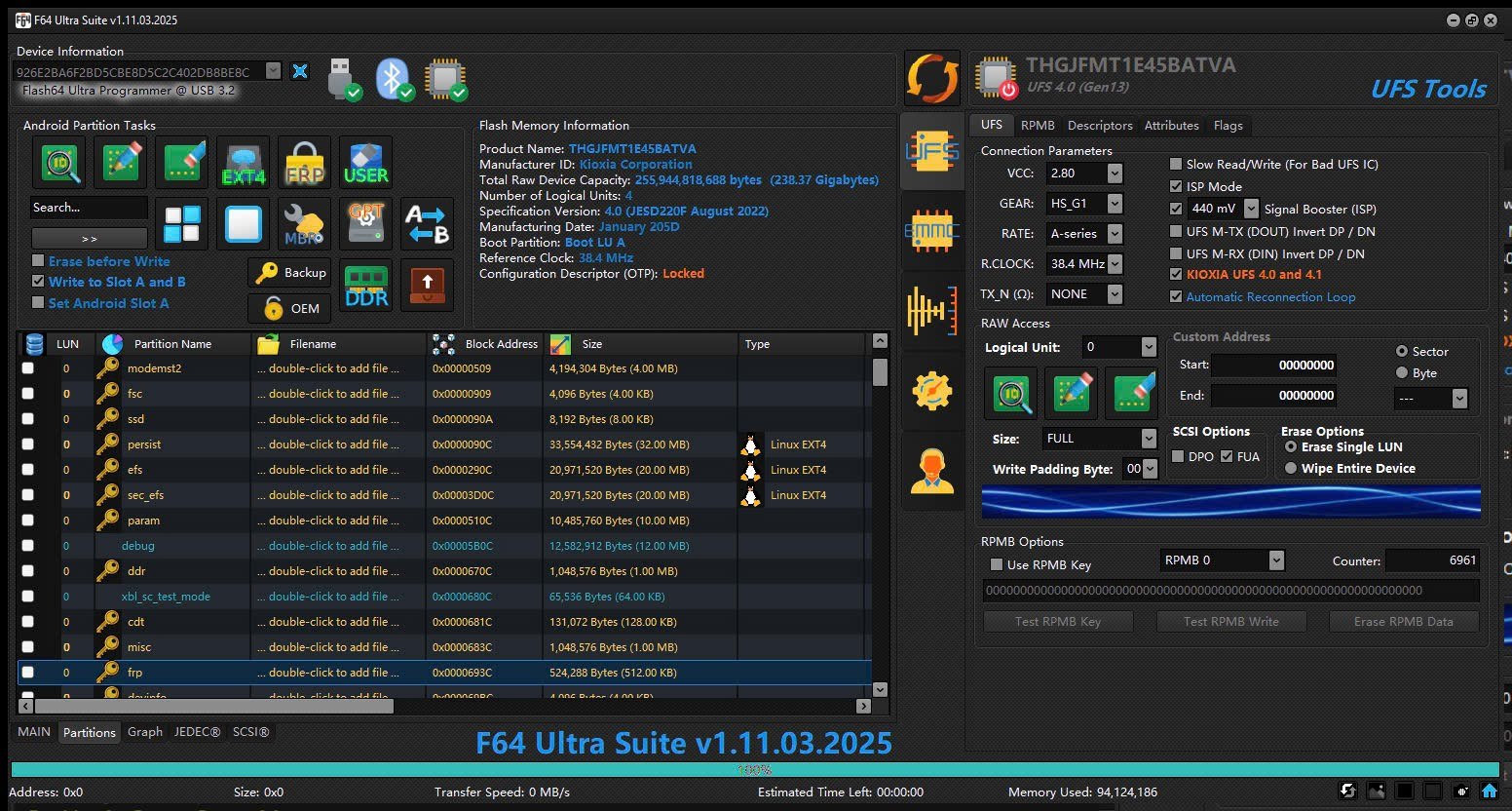Tick the checkbox for the persist partition row
This screenshot has width=1512, height=811.
tap(27, 444)
